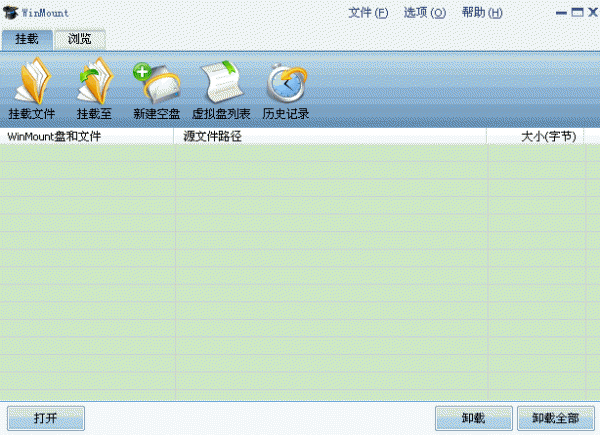Sort by WinMount盘和文件 column header
The image size is (600, 435).
[87, 136]
